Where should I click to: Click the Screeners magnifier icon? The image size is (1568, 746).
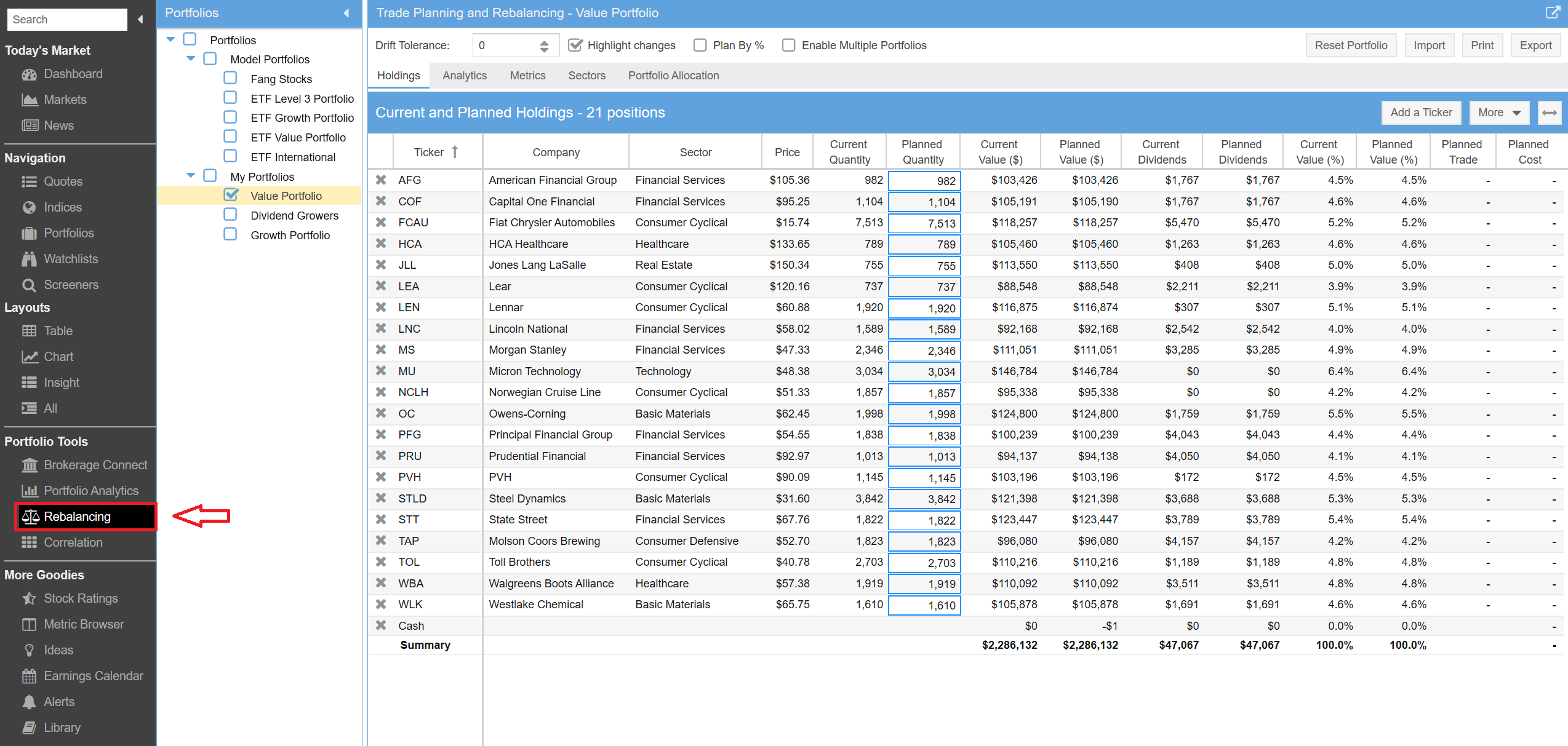click(x=29, y=285)
